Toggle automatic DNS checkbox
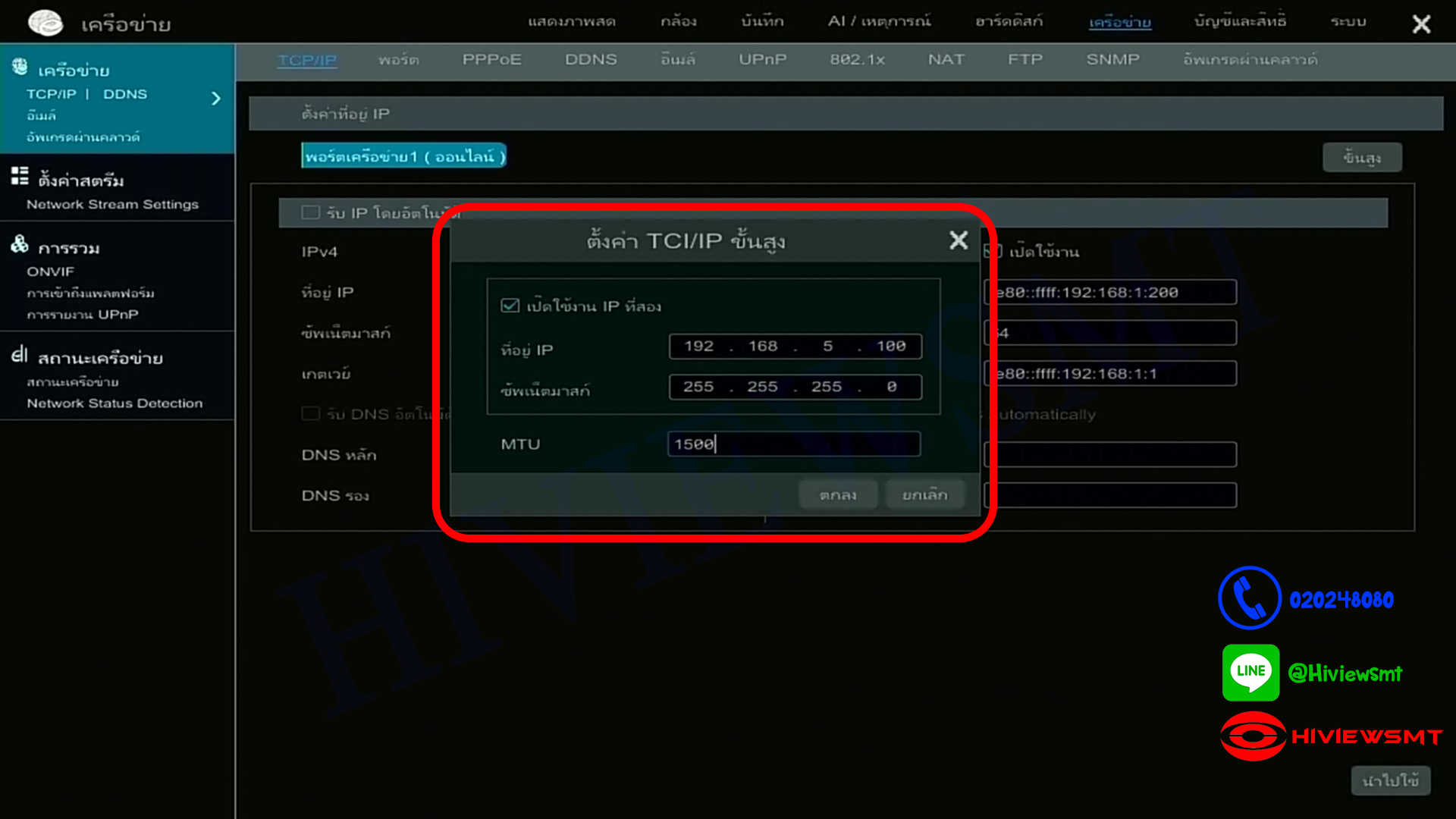This screenshot has height=819, width=1456. (311, 413)
